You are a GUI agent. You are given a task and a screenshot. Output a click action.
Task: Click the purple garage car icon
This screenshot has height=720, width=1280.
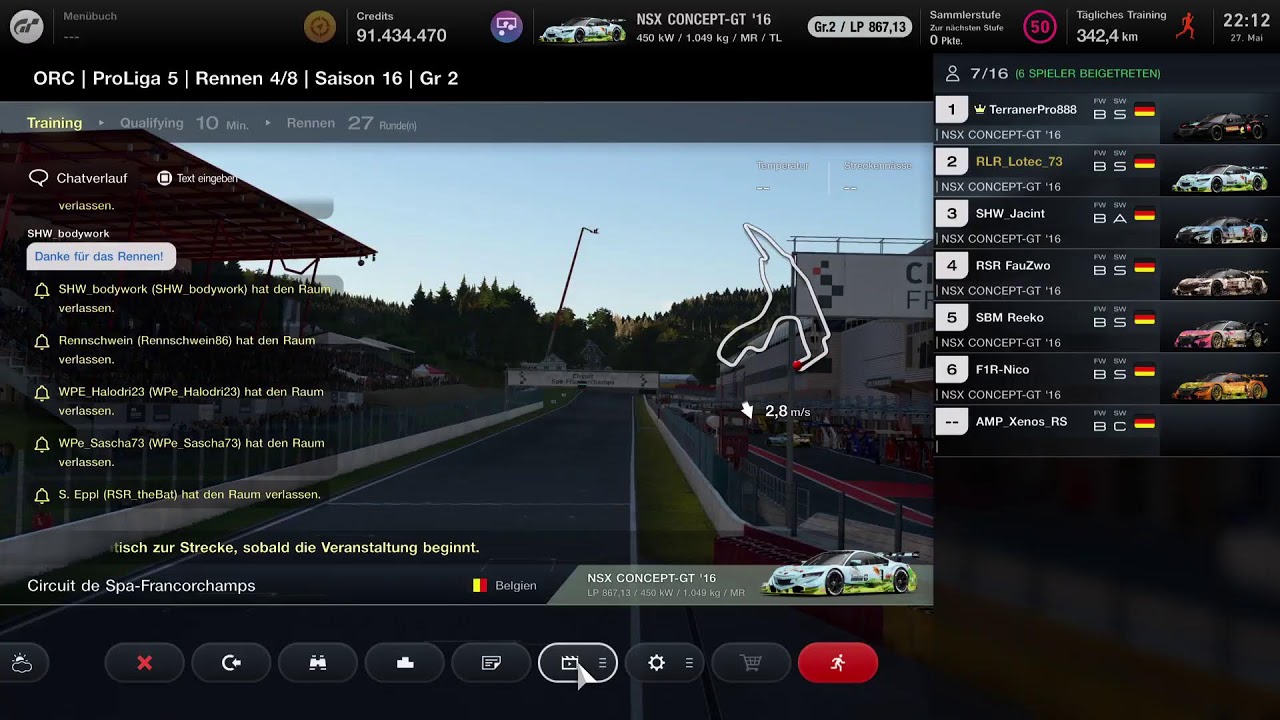pyautogui.click(x=507, y=27)
